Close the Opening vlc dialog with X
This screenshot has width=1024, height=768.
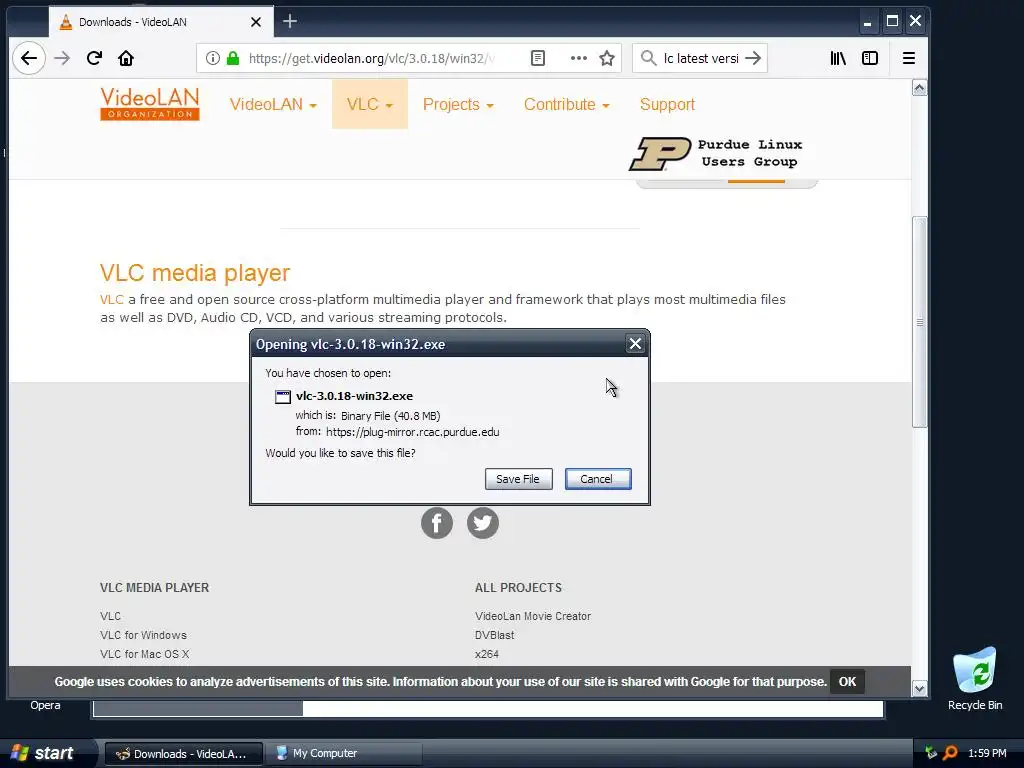tap(635, 344)
